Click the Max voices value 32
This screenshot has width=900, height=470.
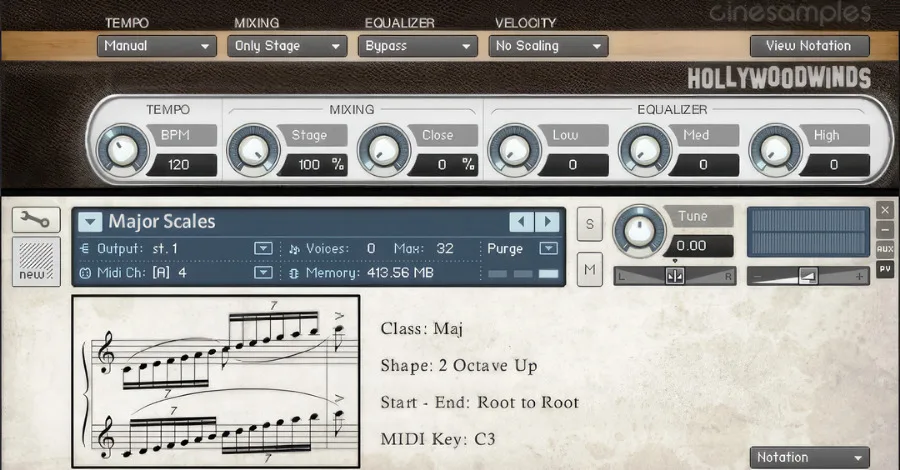coord(445,248)
